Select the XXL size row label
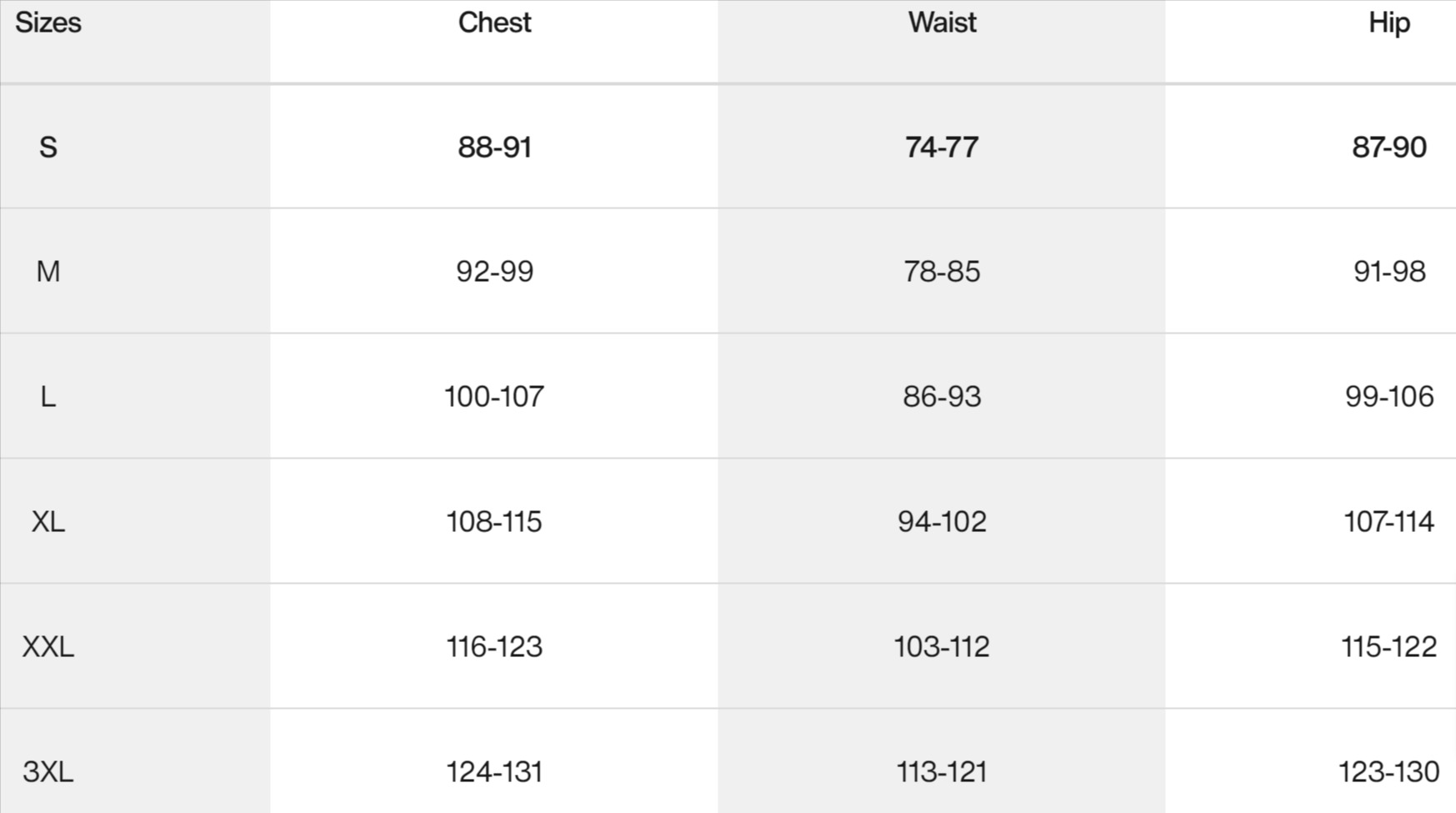Viewport: 1456px width, 813px height. point(48,647)
